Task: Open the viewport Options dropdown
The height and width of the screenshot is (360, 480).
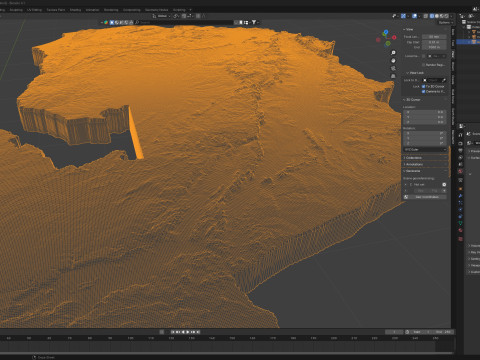Action: click(x=445, y=22)
